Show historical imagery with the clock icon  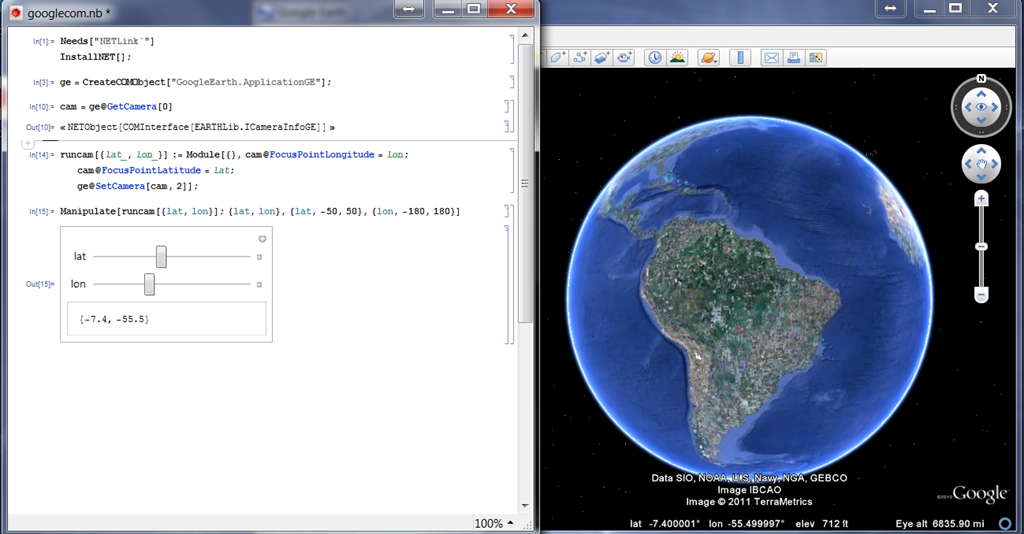pyautogui.click(x=654, y=57)
